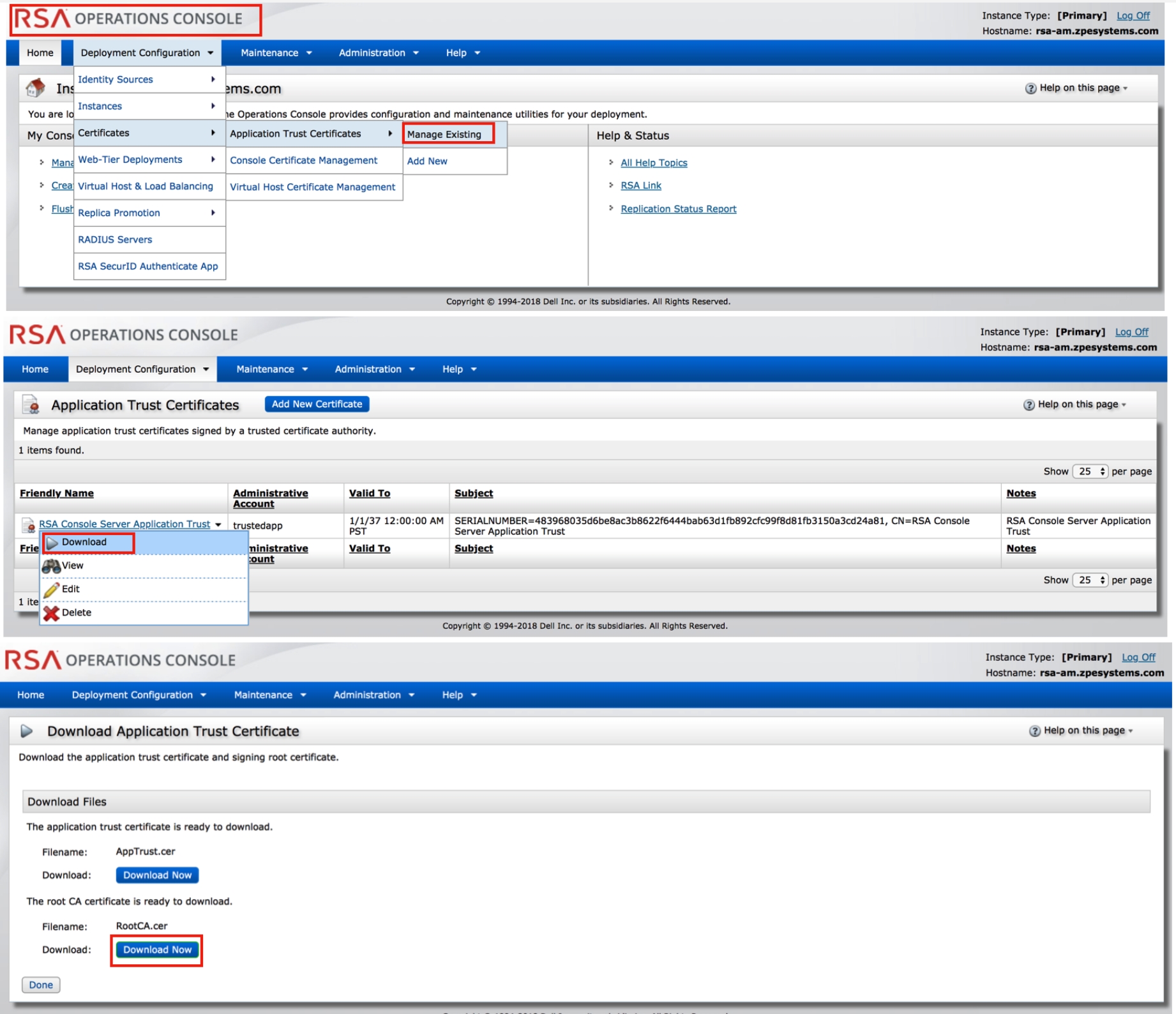
Task: Click Home tab in bottom console
Action: click(31, 695)
